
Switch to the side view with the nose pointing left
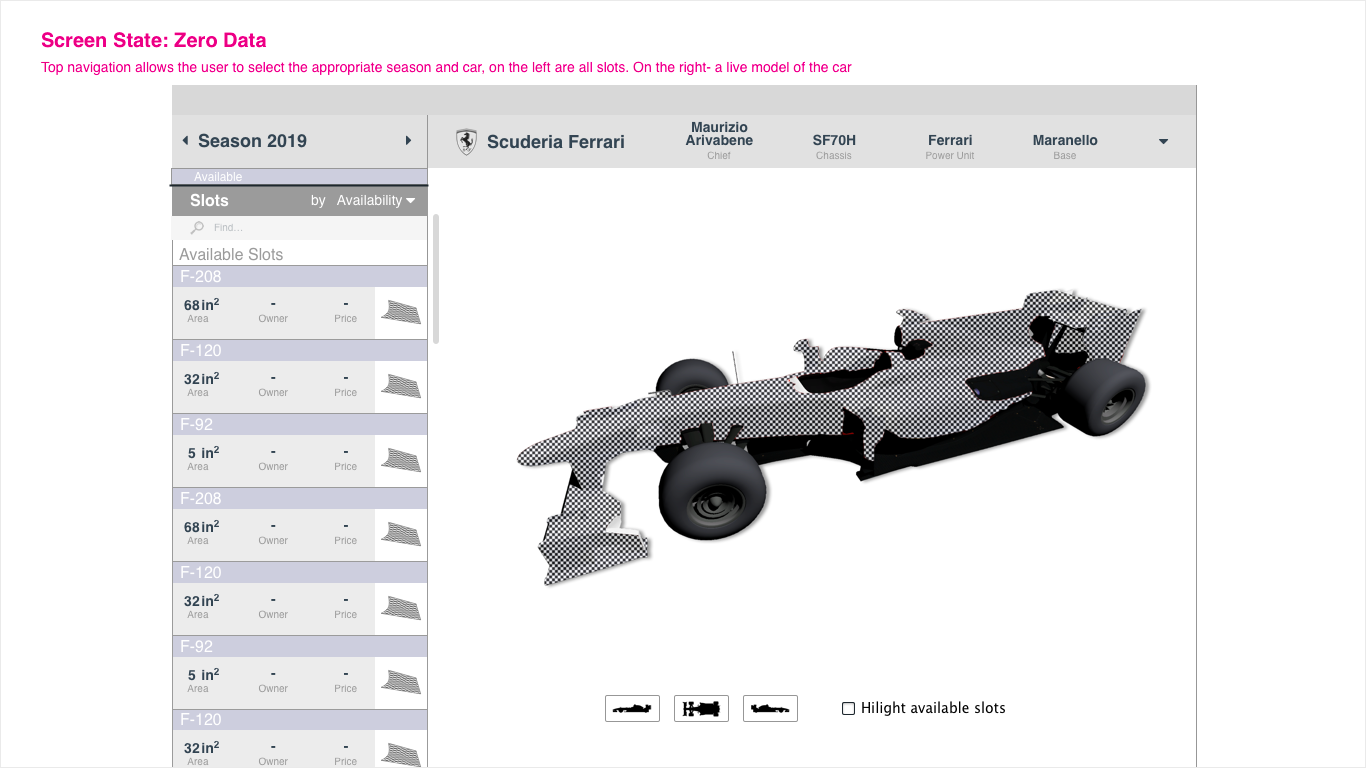pyautogui.click(x=632, y=708)
